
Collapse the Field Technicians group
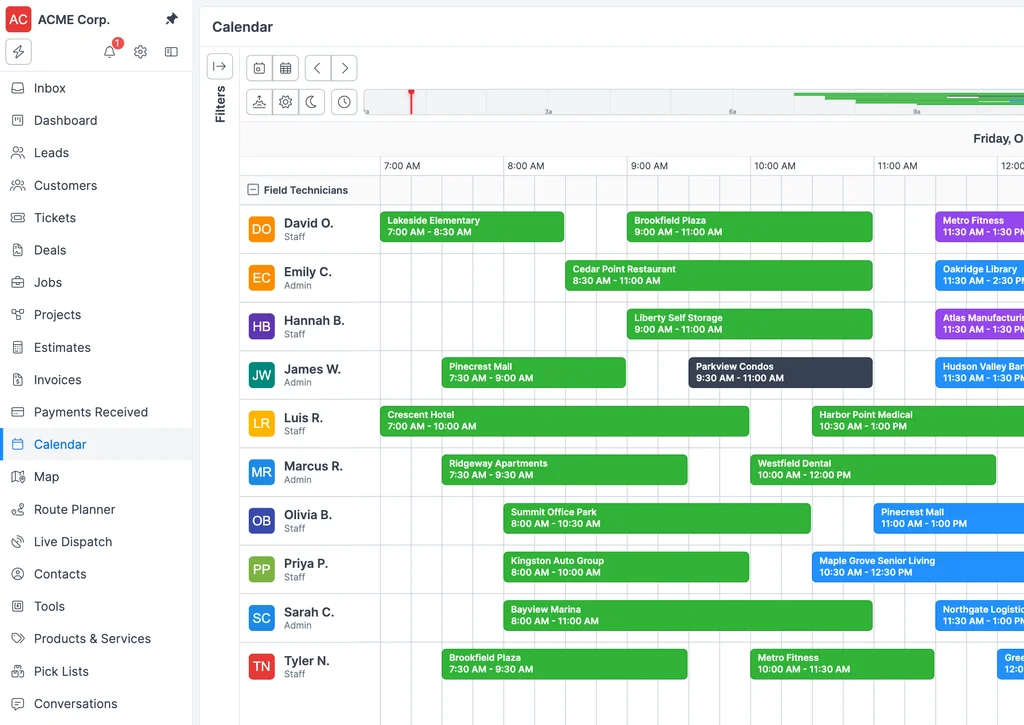(x=253, y=190)
